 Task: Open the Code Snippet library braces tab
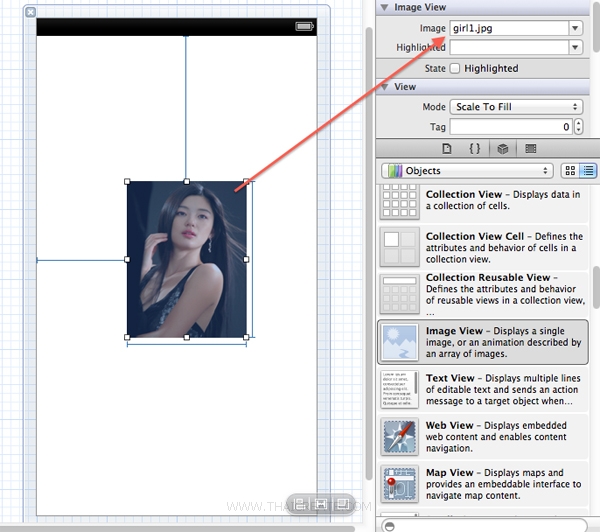(x=474, y=149)
